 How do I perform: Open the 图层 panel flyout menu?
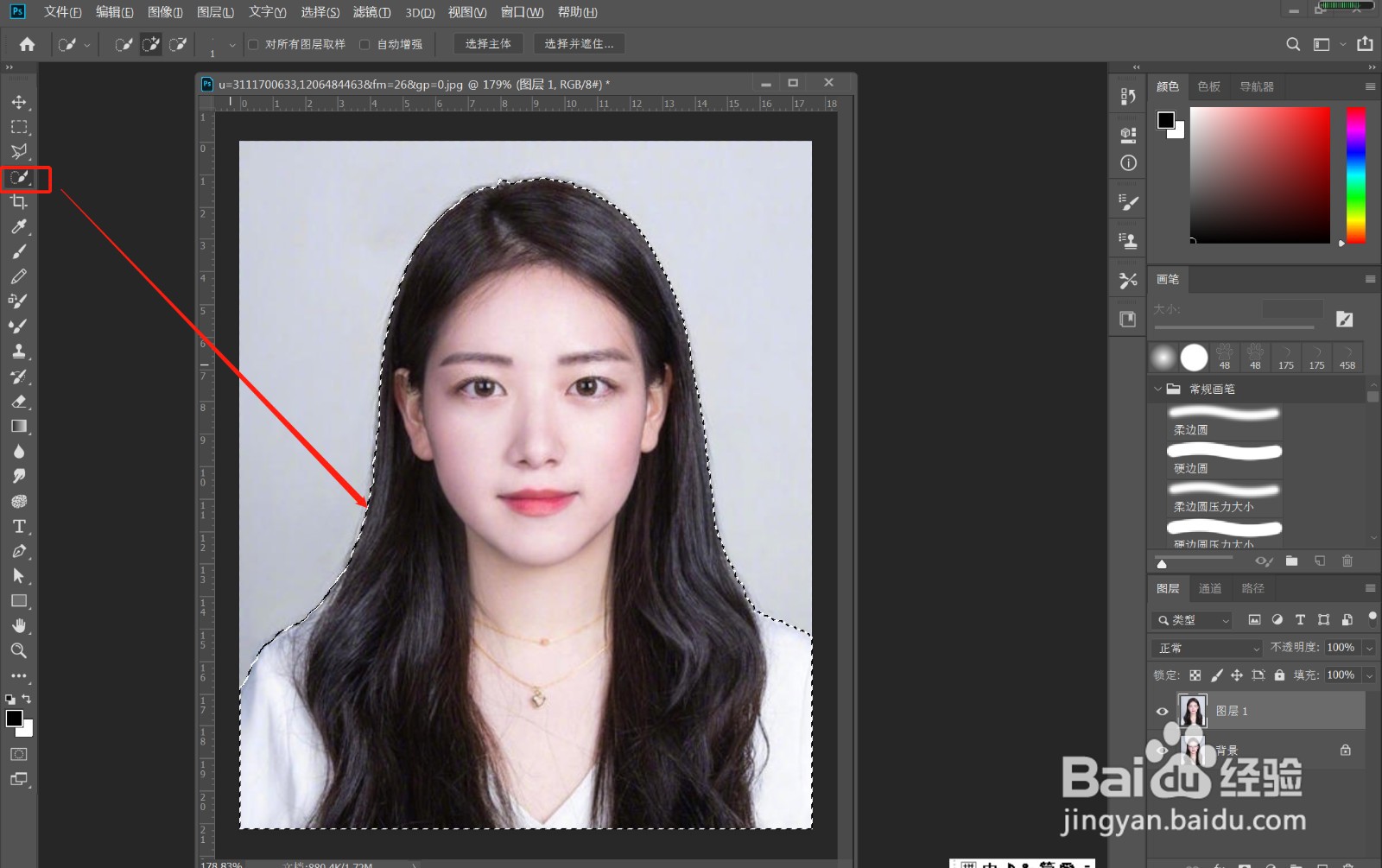1370,588
